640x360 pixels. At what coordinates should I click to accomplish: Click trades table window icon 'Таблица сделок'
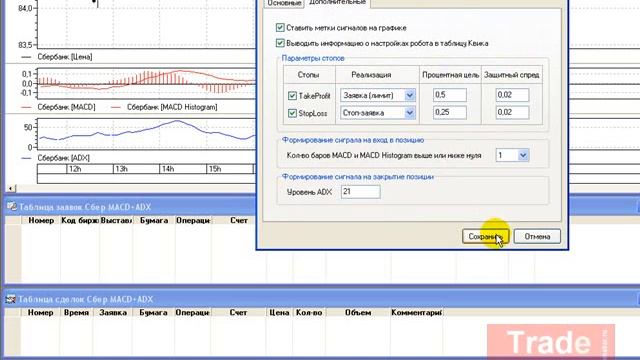pos(11,299)
